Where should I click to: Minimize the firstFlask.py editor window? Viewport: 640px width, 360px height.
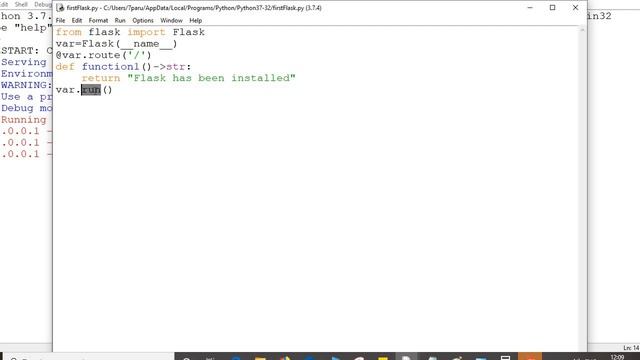[530, 8]
